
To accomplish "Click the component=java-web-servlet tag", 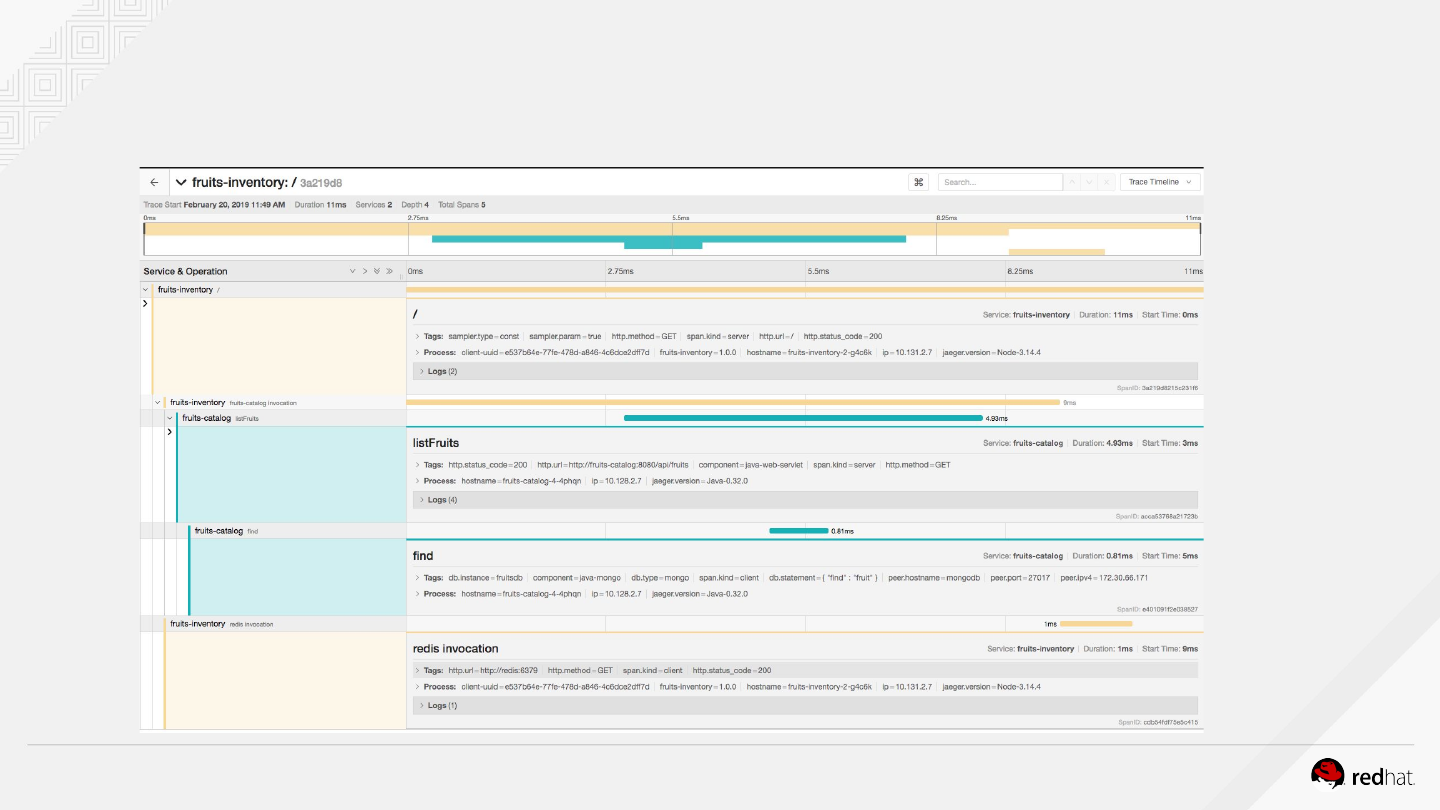I will click(751, 465).
